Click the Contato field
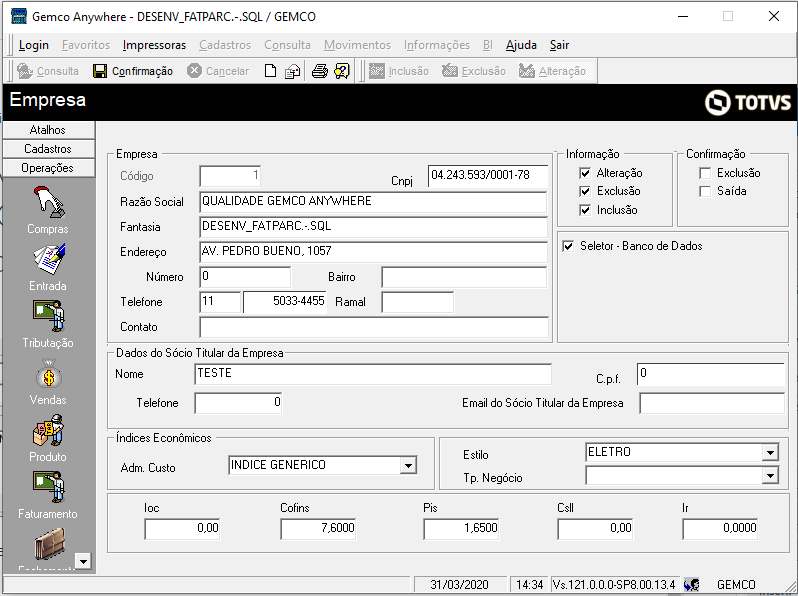The height and width of the screenshot is (596, 798). click(x=374, y=327)
